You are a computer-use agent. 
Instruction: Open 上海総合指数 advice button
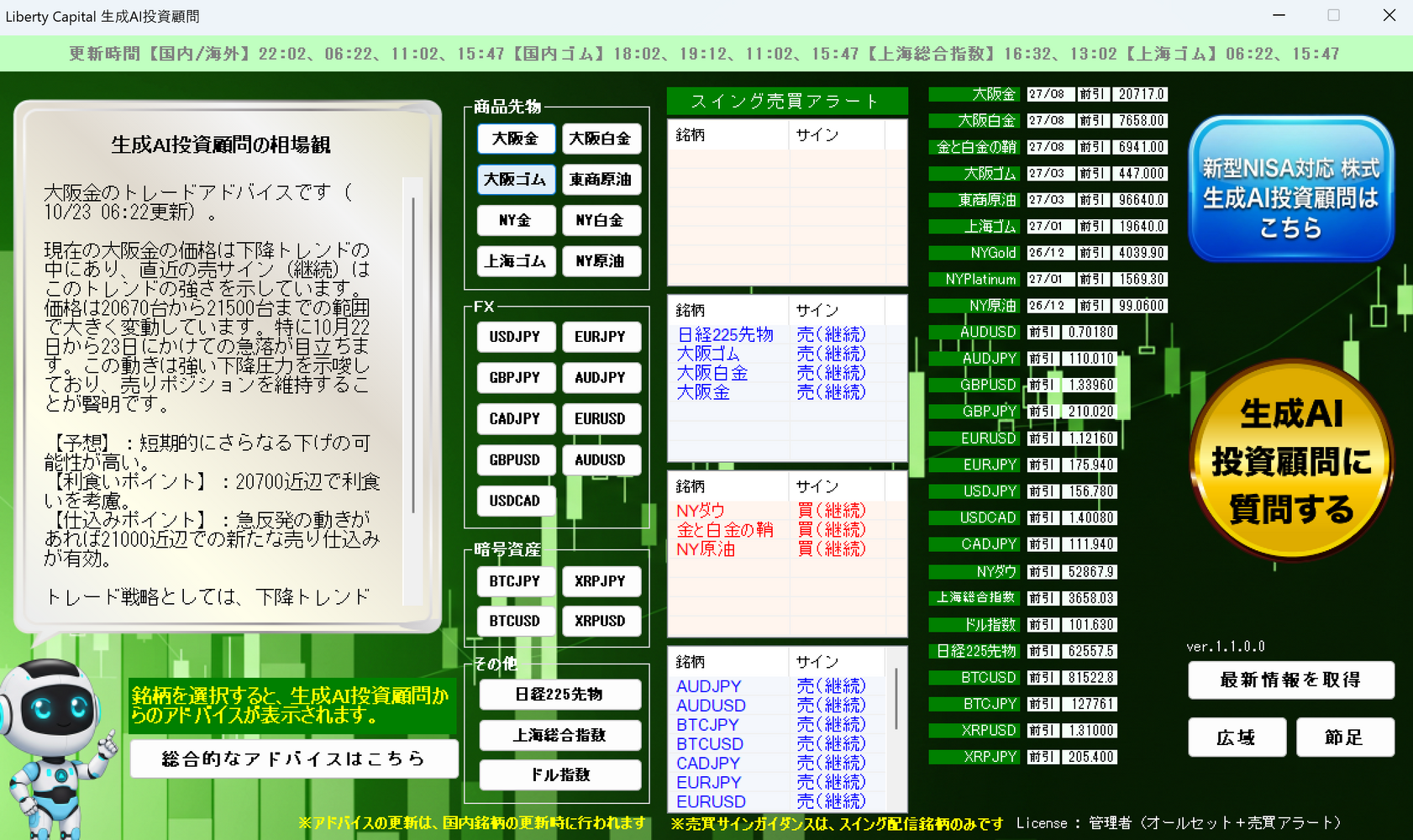pyautogui.click(x=559, y=735)
